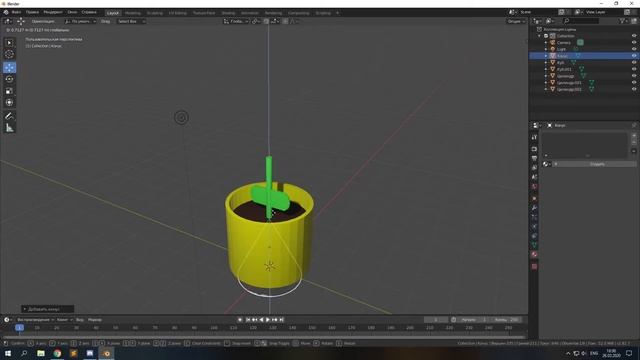This screenshot has width=640, height=360.
Task: Click the outliner filter funnel icon
Action: pos(622,21)
